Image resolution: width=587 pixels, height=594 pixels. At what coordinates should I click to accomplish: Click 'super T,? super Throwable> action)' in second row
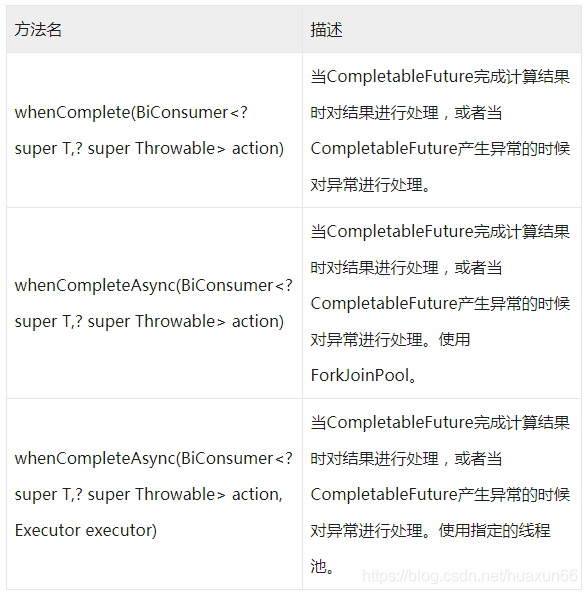149,321
